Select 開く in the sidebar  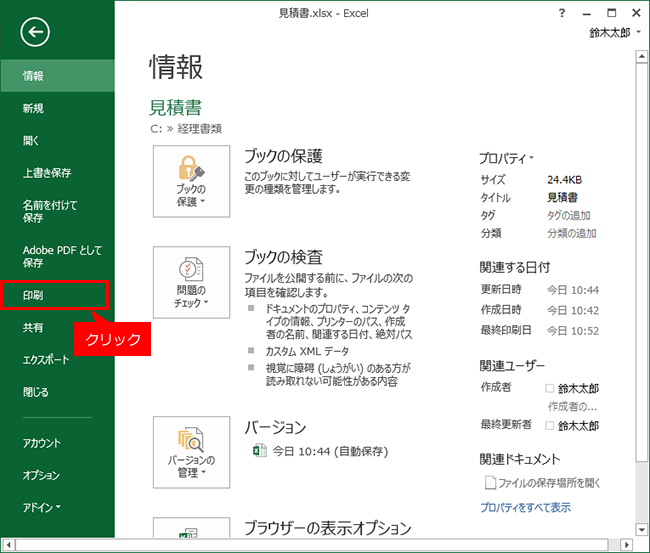[57, 141]
